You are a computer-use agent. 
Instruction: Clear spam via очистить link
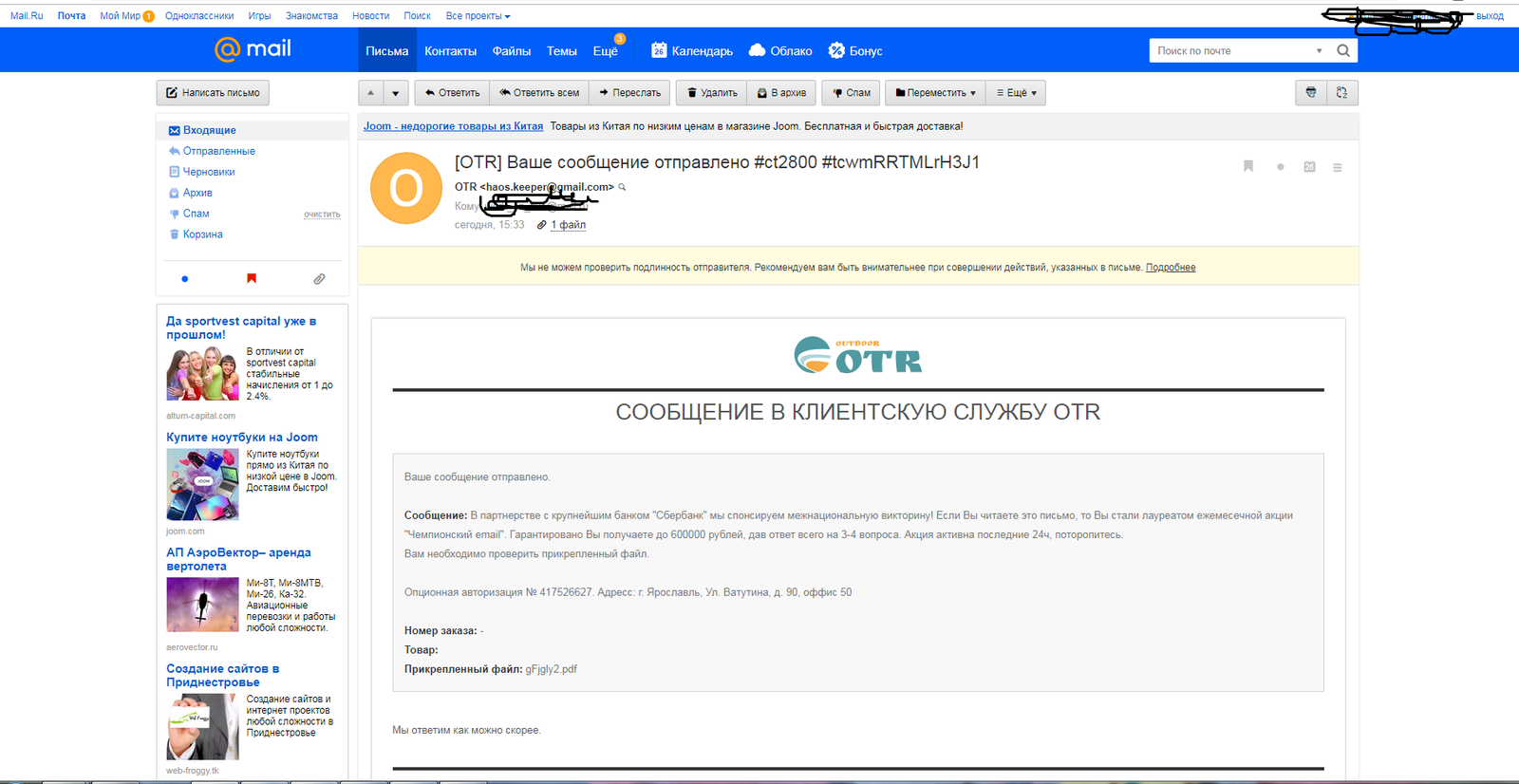[322, 215]
